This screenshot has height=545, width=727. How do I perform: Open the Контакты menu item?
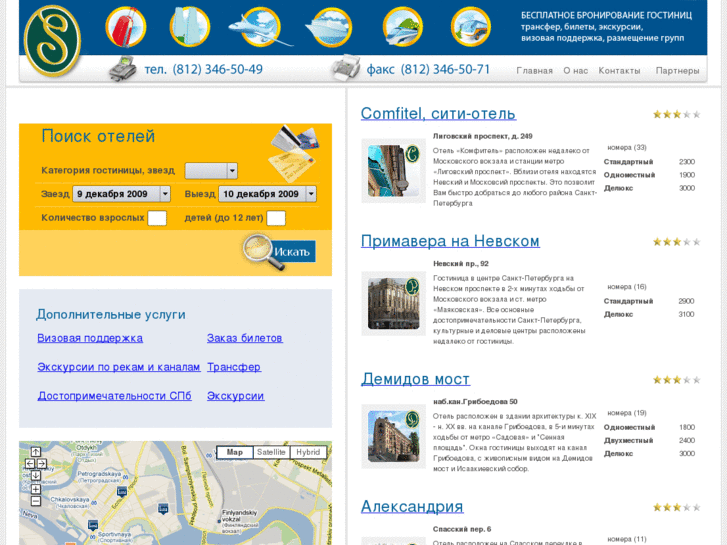(x=619, y=71)
